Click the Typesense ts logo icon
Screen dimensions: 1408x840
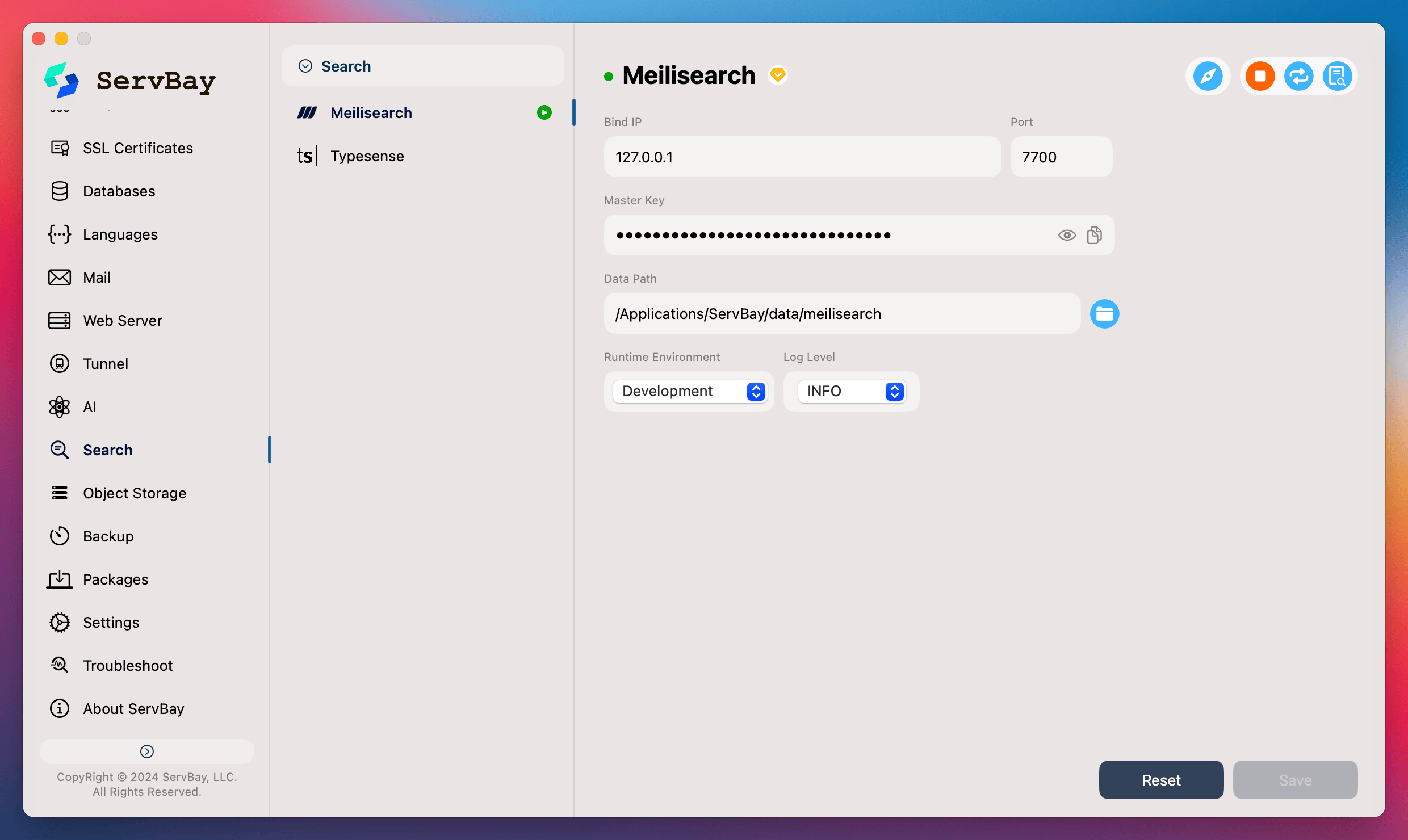click(307, 156)
